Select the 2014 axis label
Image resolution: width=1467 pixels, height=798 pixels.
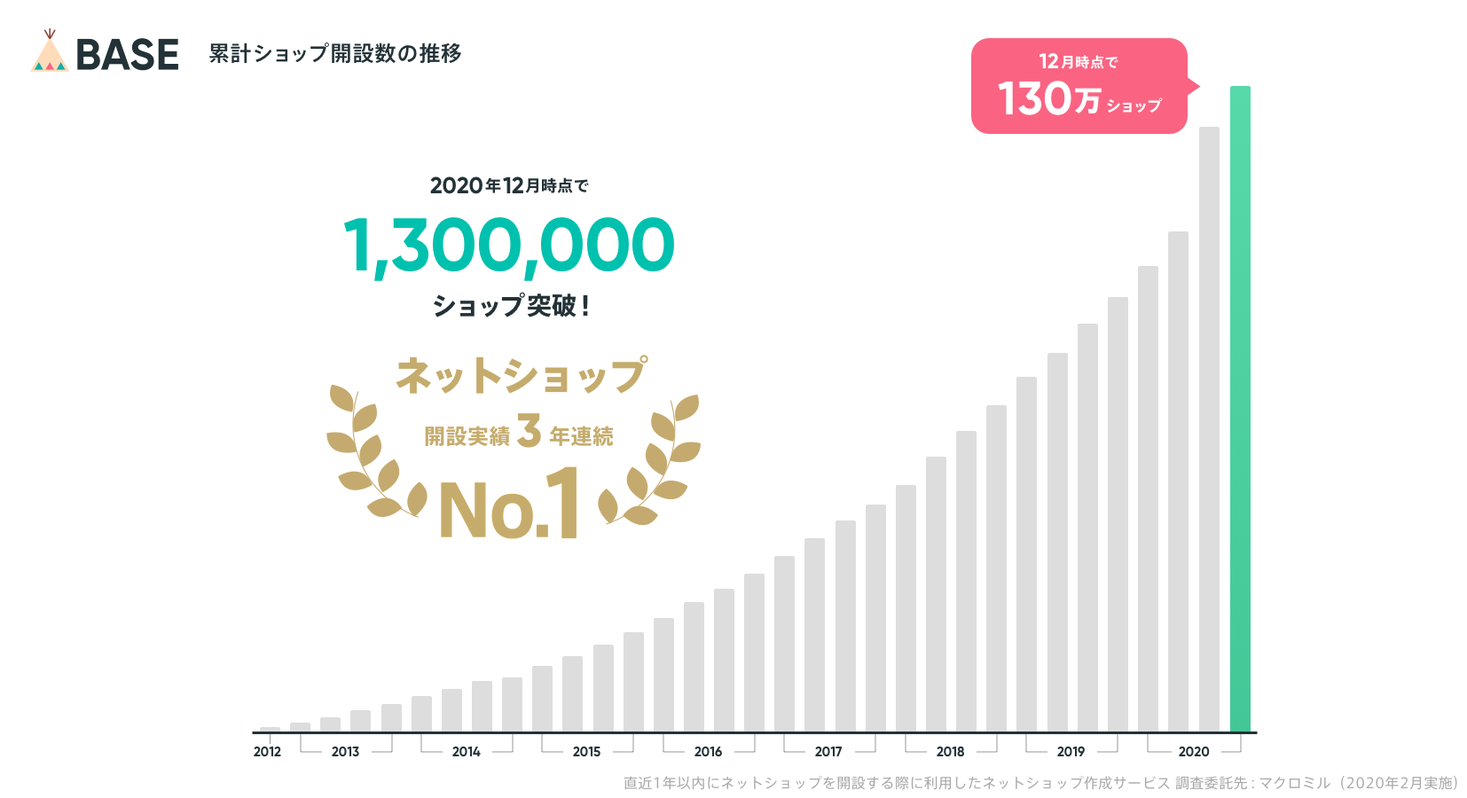point(466,751)
